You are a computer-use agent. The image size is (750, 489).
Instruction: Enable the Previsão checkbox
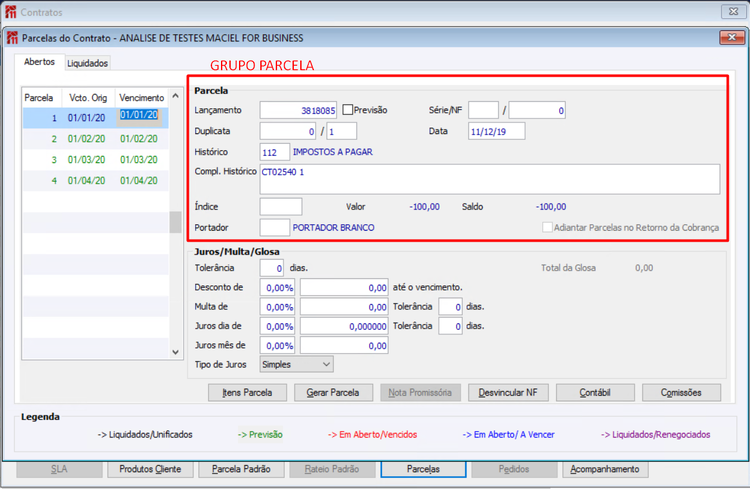tap(348, 110)
